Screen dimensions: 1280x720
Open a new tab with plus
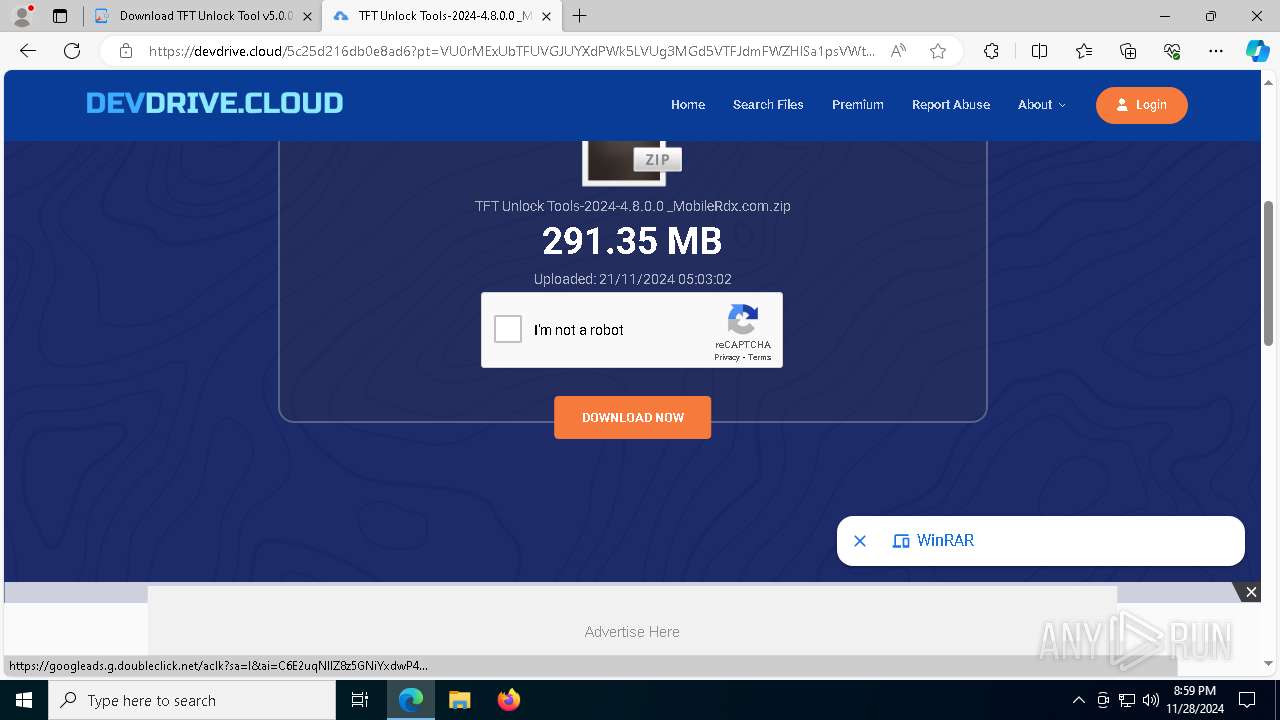point(580,16)
